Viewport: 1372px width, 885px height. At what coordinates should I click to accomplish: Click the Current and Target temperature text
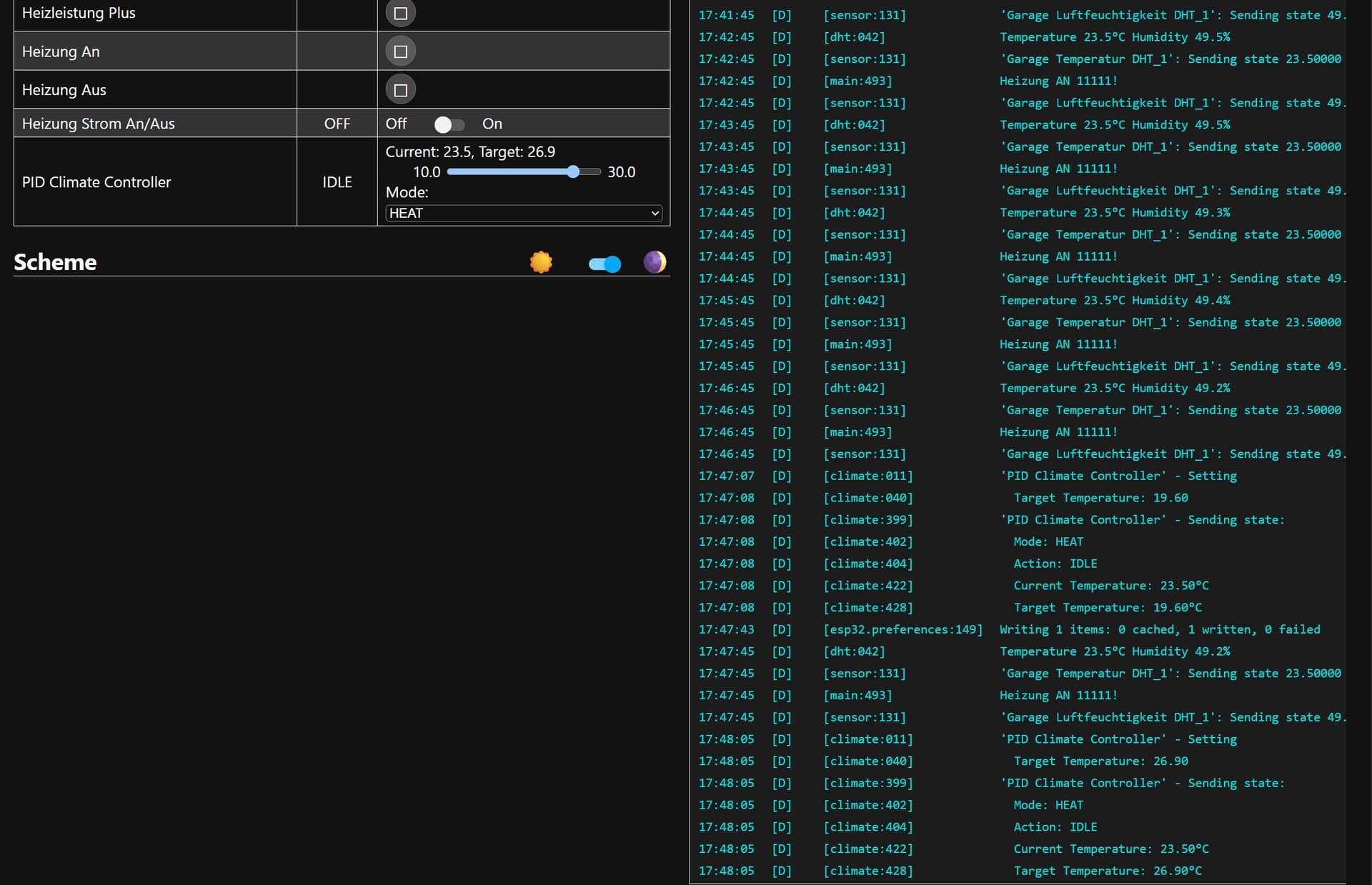point(469,151)
